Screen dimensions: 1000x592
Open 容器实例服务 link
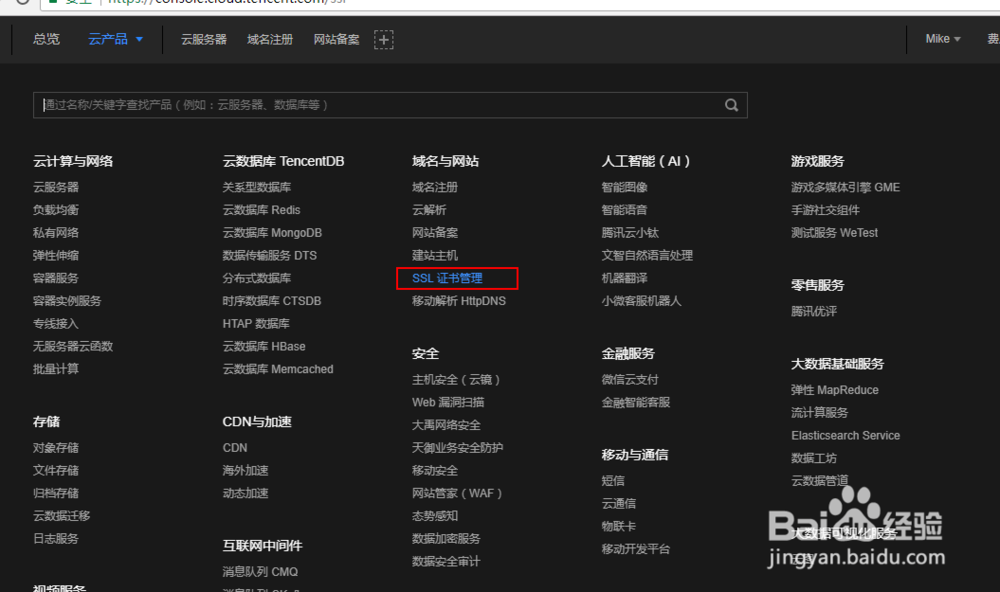point(67,301)
